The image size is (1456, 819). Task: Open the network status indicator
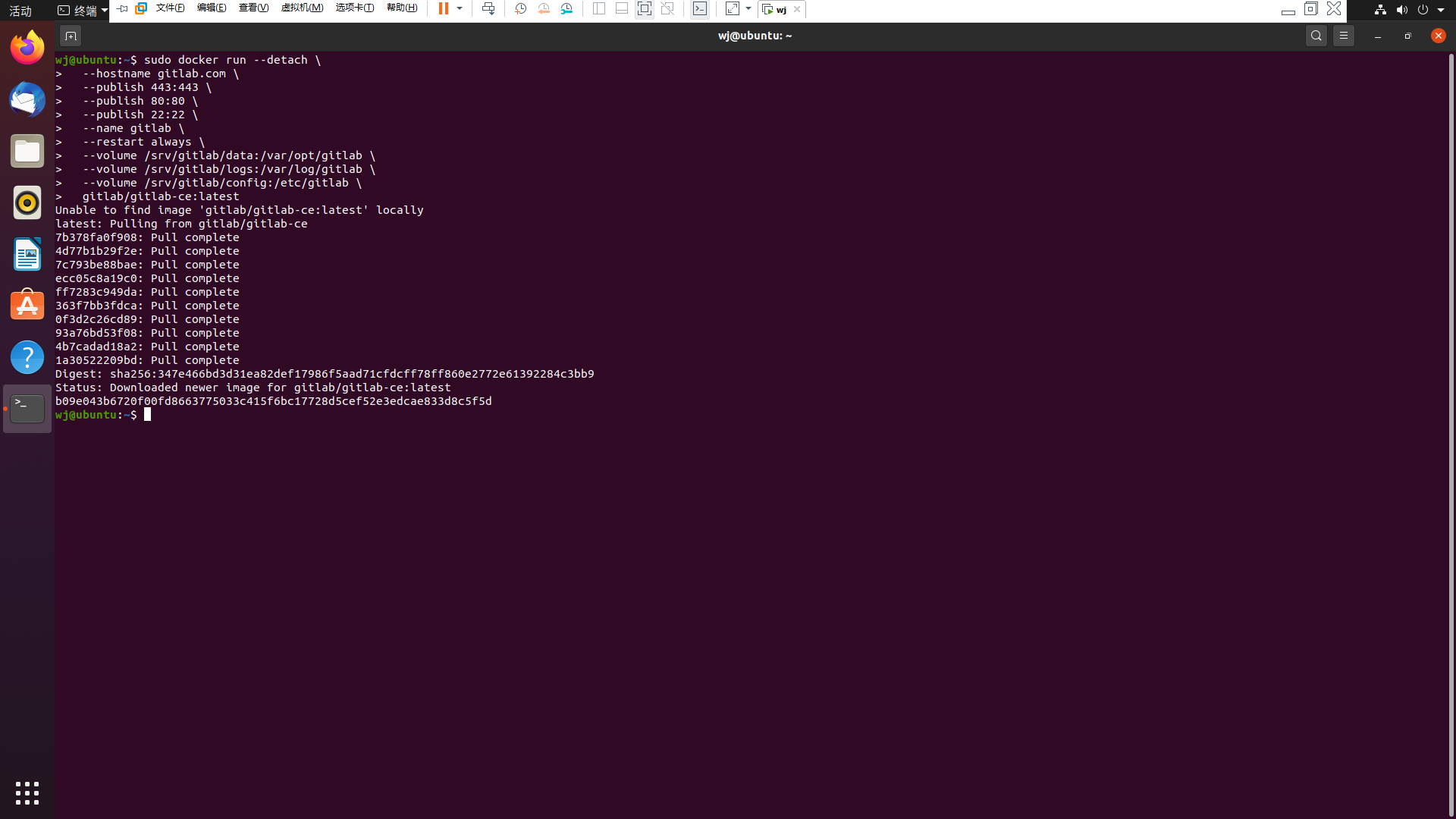click(1380, 10)
